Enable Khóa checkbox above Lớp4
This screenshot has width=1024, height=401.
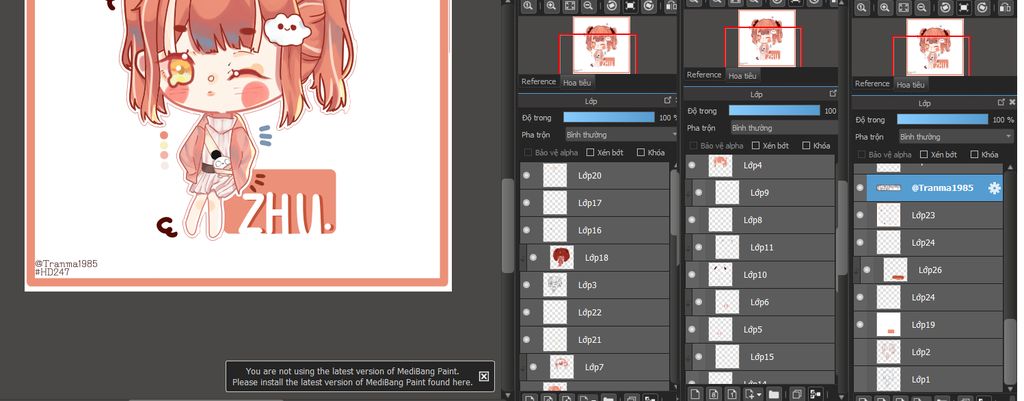(806, 146)
